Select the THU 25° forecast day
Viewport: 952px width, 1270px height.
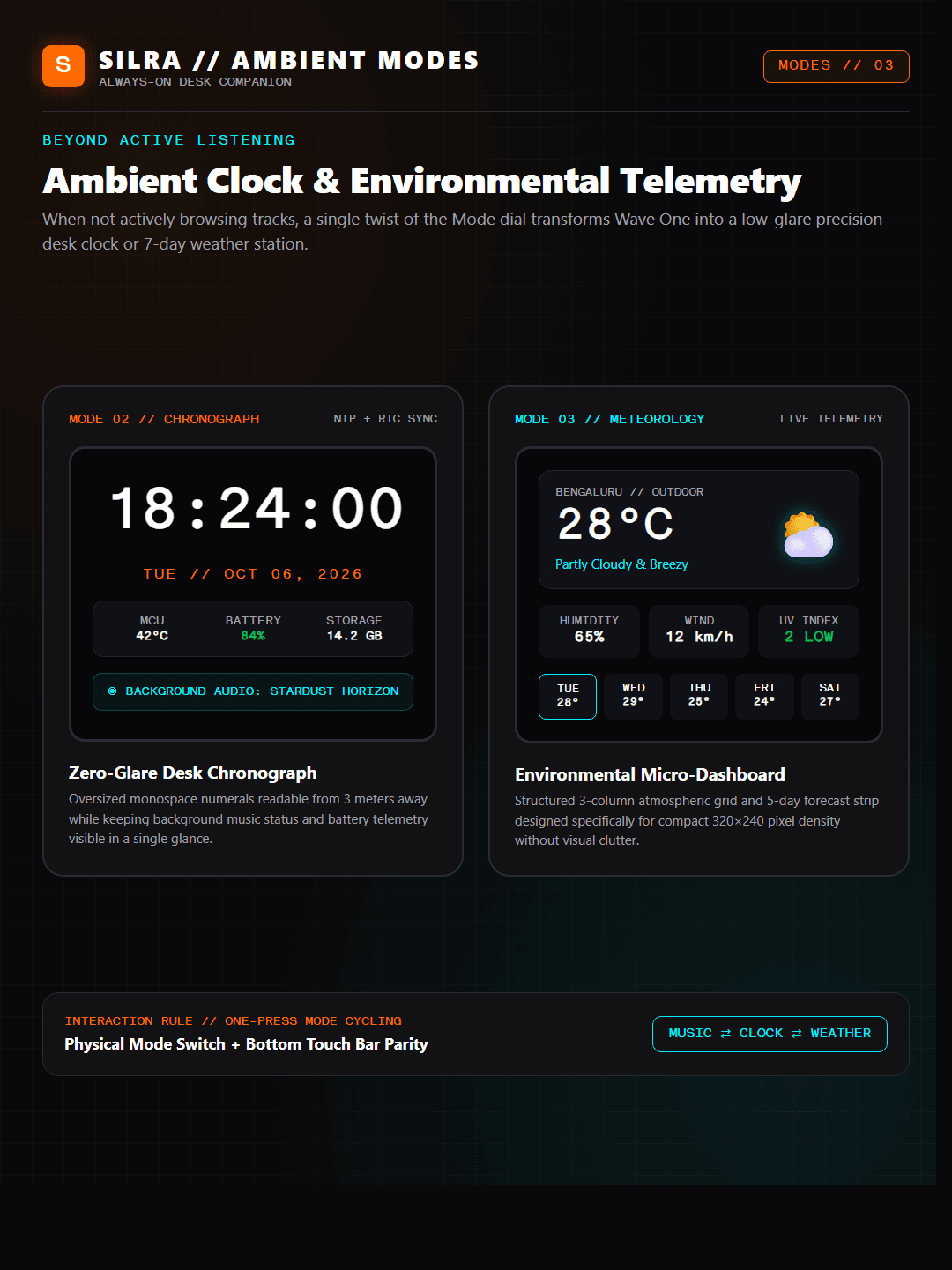coord(699,696)
